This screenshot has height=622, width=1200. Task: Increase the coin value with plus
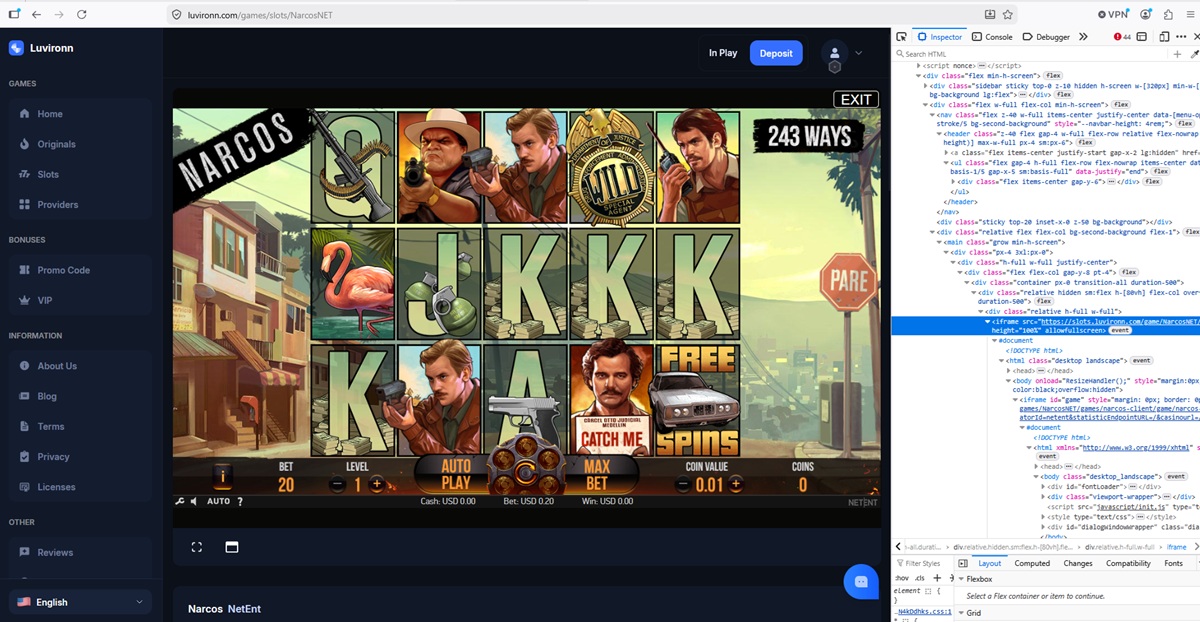[x=736, y=484]
